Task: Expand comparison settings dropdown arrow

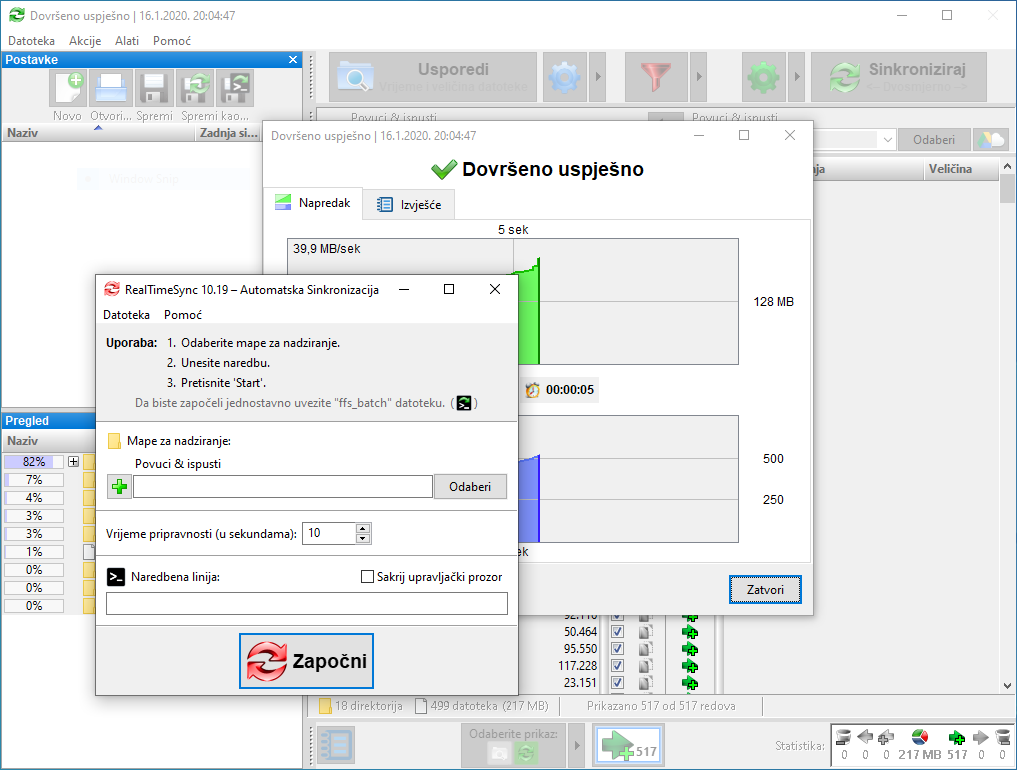Action: point(597,77)
